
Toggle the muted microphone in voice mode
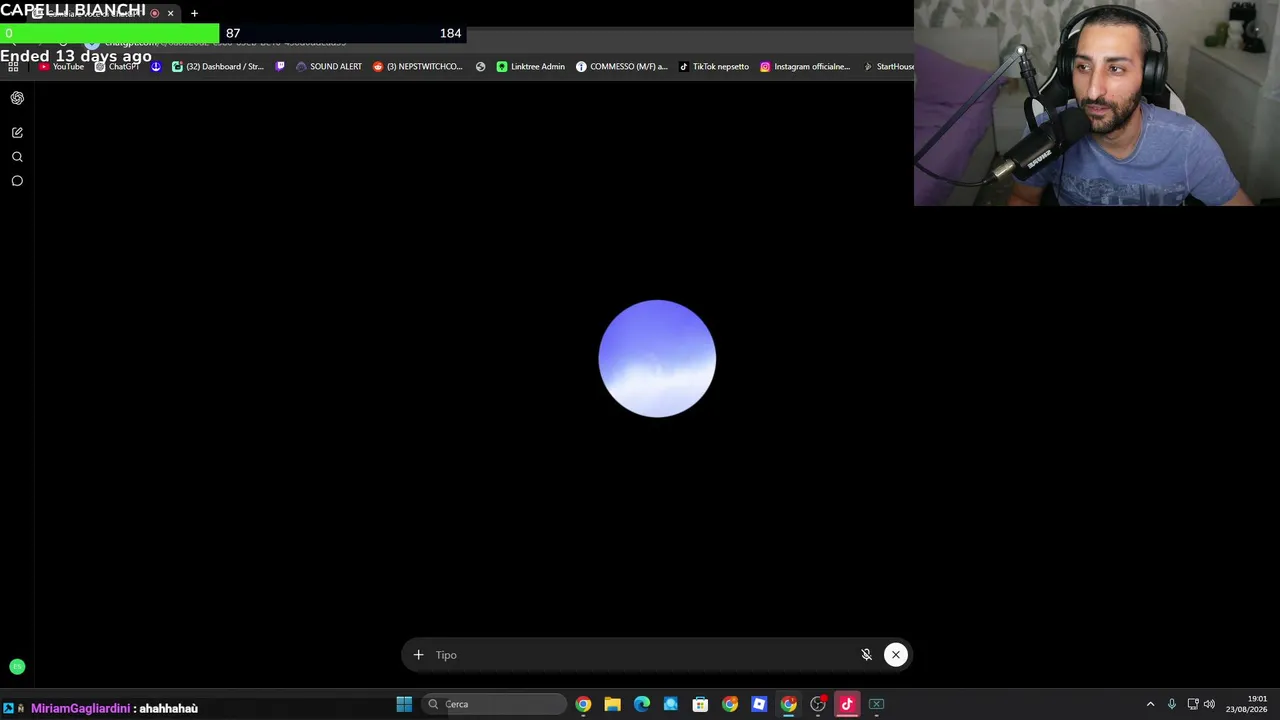tap(866, 655)
